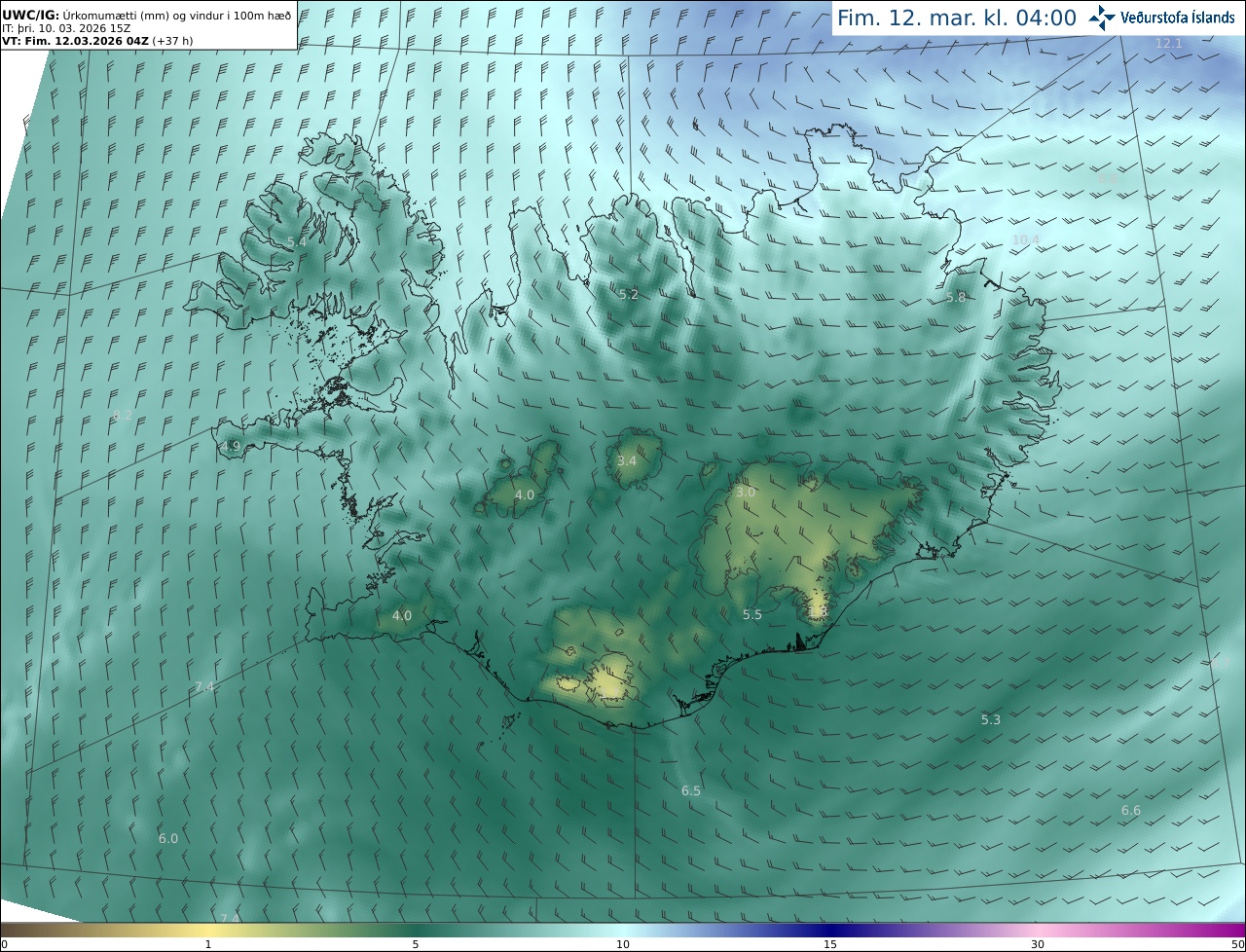Click the 8.2 value label over the western sea
Viewport: 1246px width, 952px height.
(123, 416)
